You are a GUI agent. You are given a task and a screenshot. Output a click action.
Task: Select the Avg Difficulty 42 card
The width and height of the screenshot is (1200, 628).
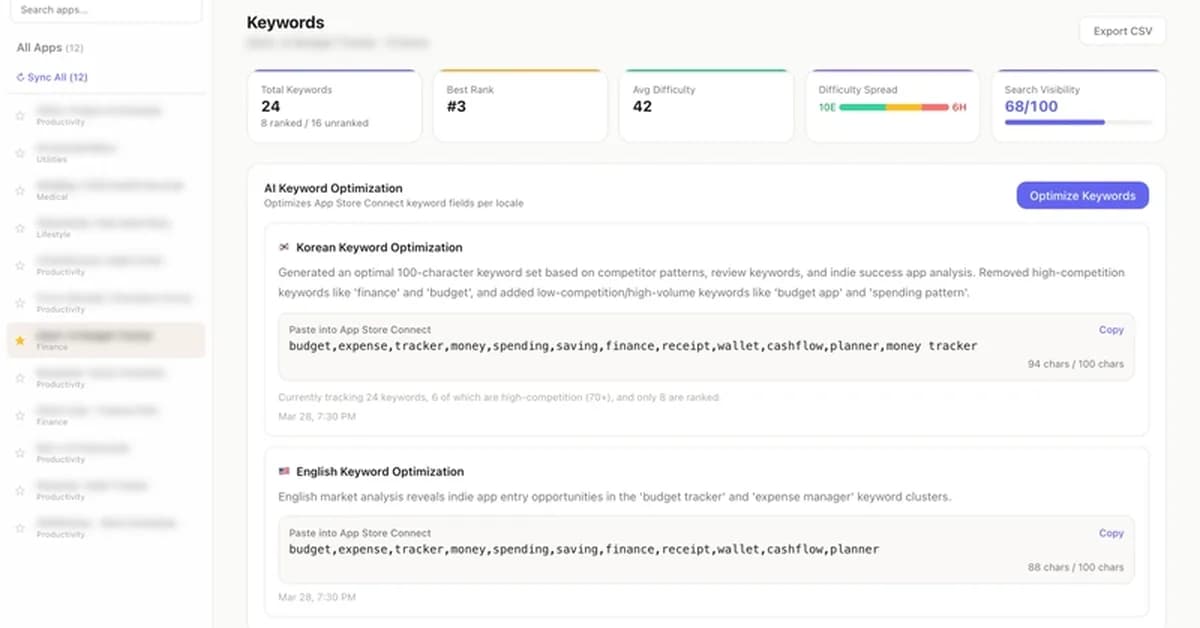point(706,106)
